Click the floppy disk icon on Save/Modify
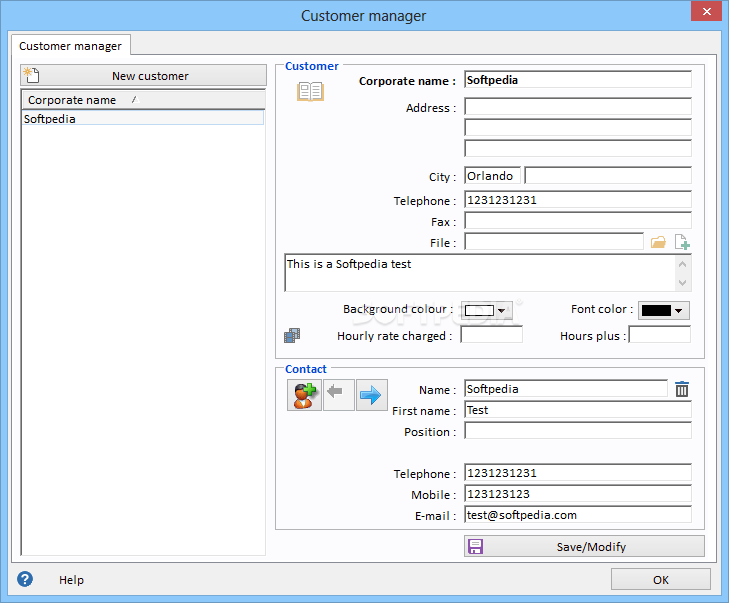This screenshot has height=603, width=729. [x=475, y=546]
